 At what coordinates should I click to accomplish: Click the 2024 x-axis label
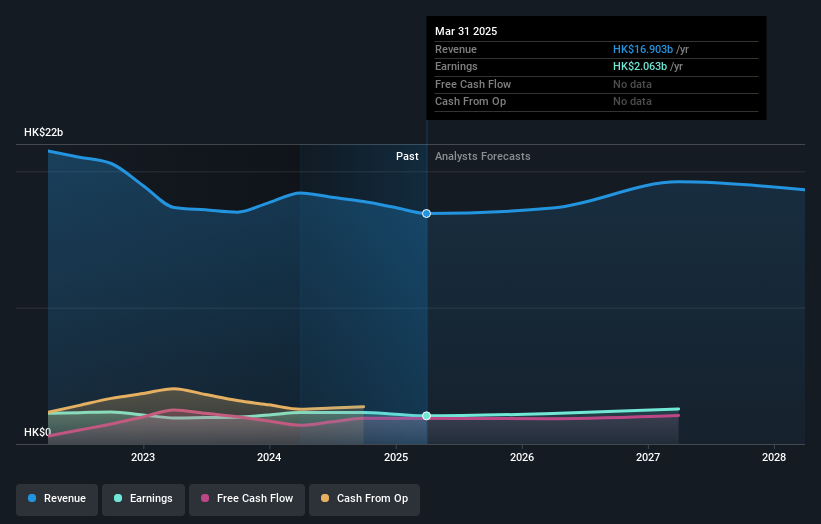pyautogui.click(x=269, y=457)
